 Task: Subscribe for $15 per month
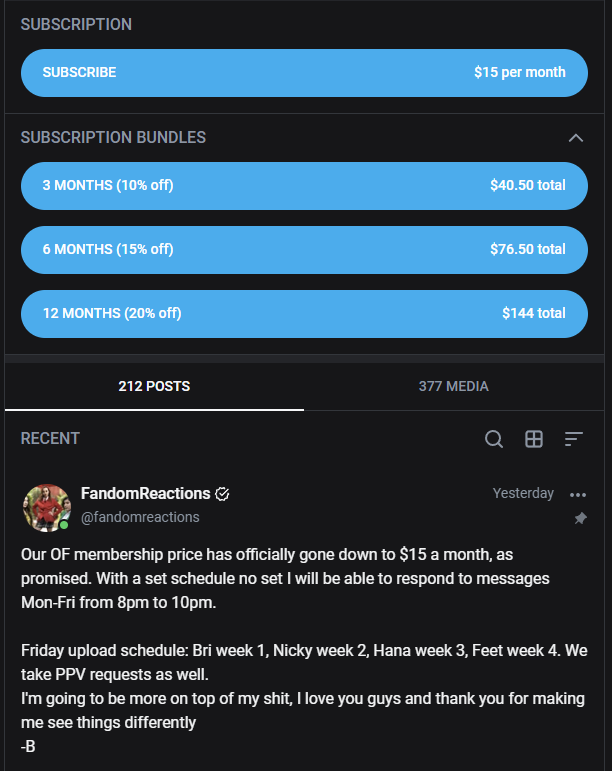click(304, 73)
